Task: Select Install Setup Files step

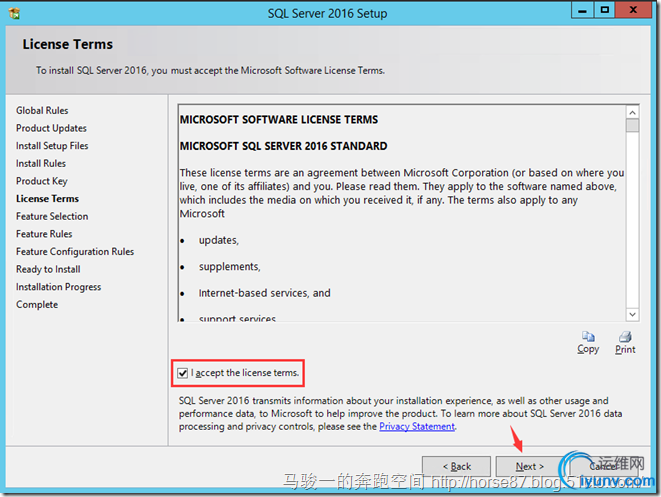Action: [52, 146]
